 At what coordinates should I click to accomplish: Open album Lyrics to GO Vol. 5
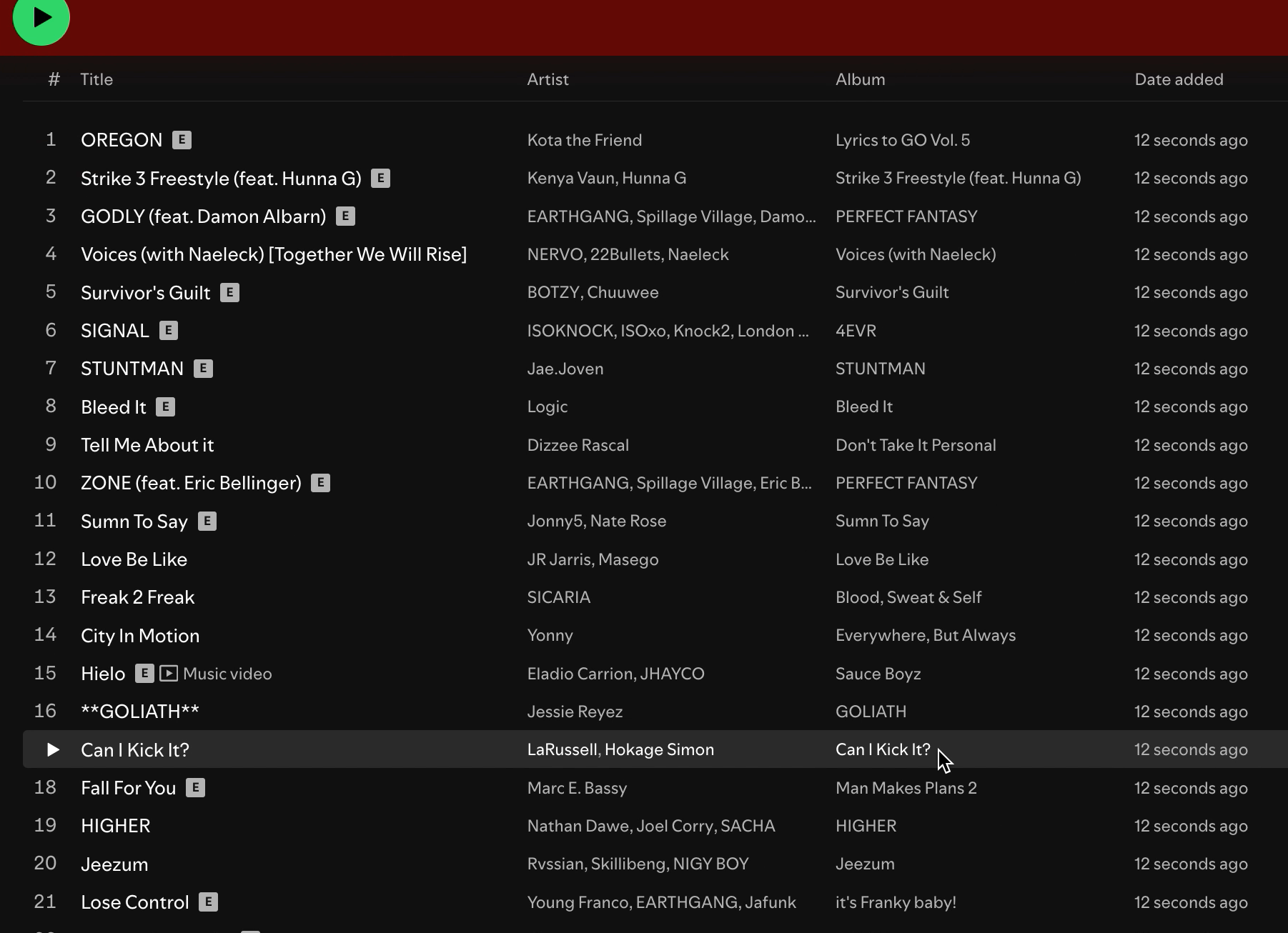903,140
